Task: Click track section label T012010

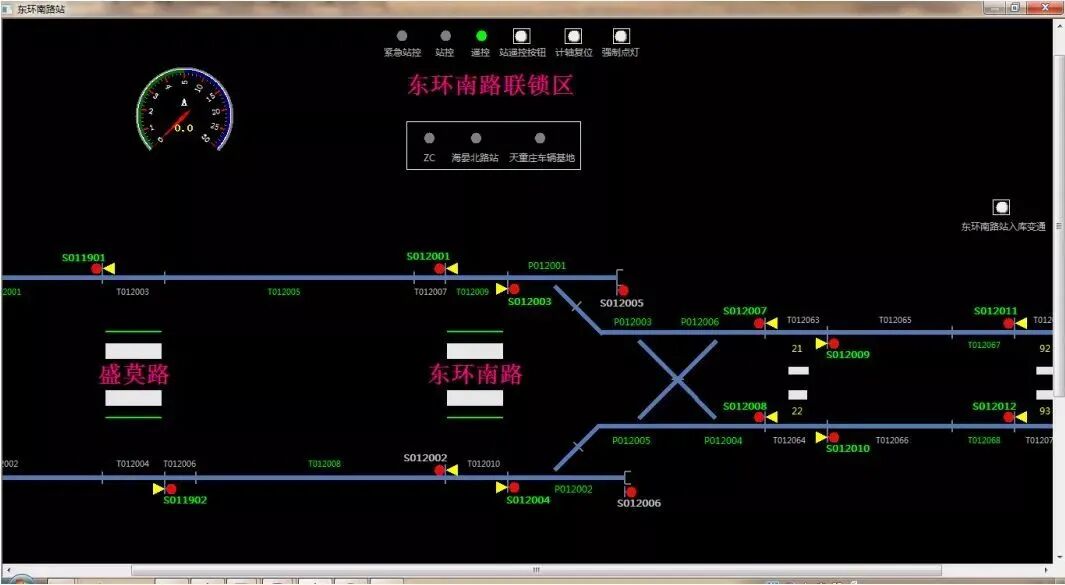Action: pos(484,464)
